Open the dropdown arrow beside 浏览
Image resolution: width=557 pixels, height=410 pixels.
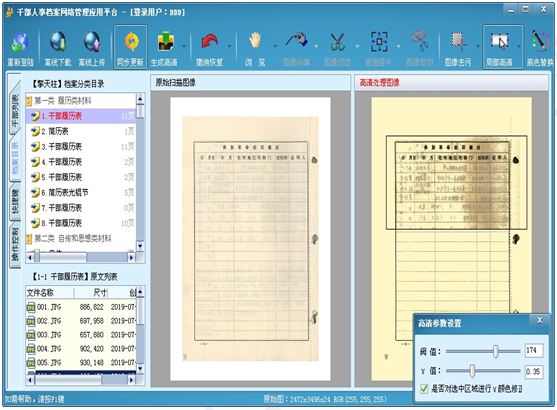(x=275, y=46)
